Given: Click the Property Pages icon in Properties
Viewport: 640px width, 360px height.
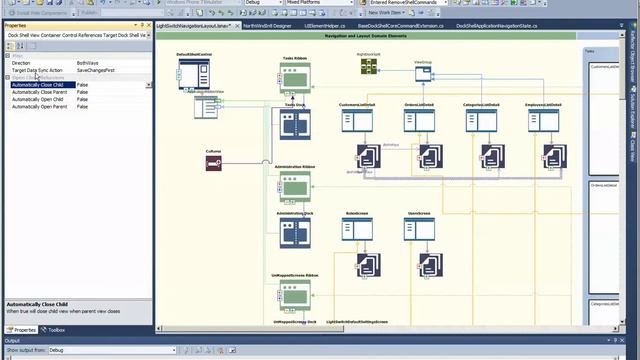Looking at the screenshot, I should pos(33,46).
